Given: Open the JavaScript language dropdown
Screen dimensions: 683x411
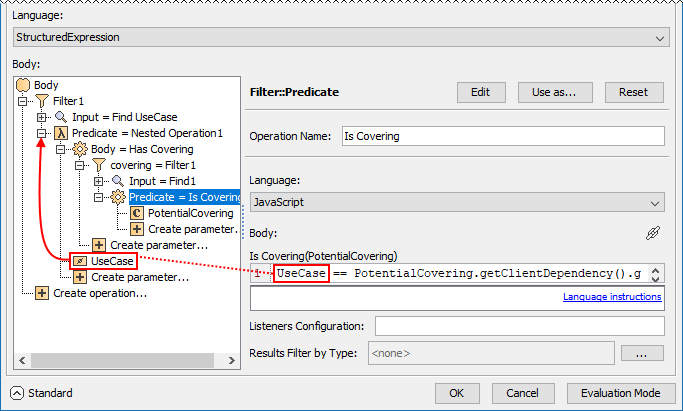Looking at the screenshot, I should coord(654,203).
